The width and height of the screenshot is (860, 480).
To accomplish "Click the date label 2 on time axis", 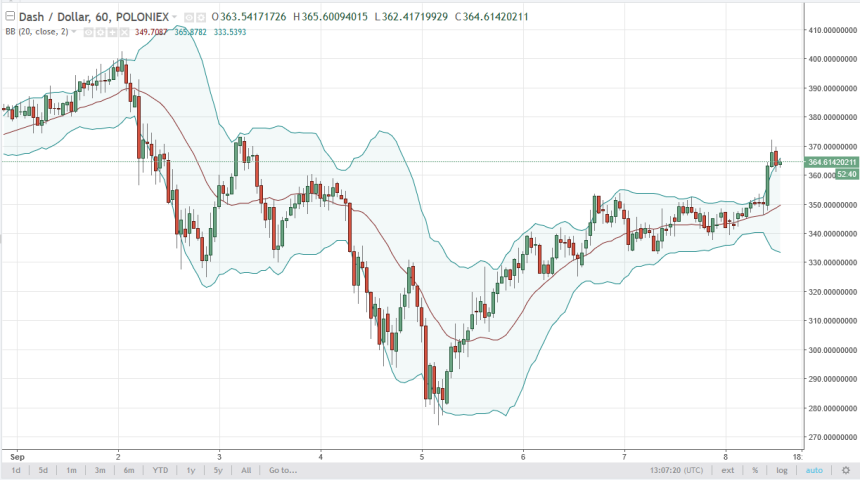I will pos(118,456).
